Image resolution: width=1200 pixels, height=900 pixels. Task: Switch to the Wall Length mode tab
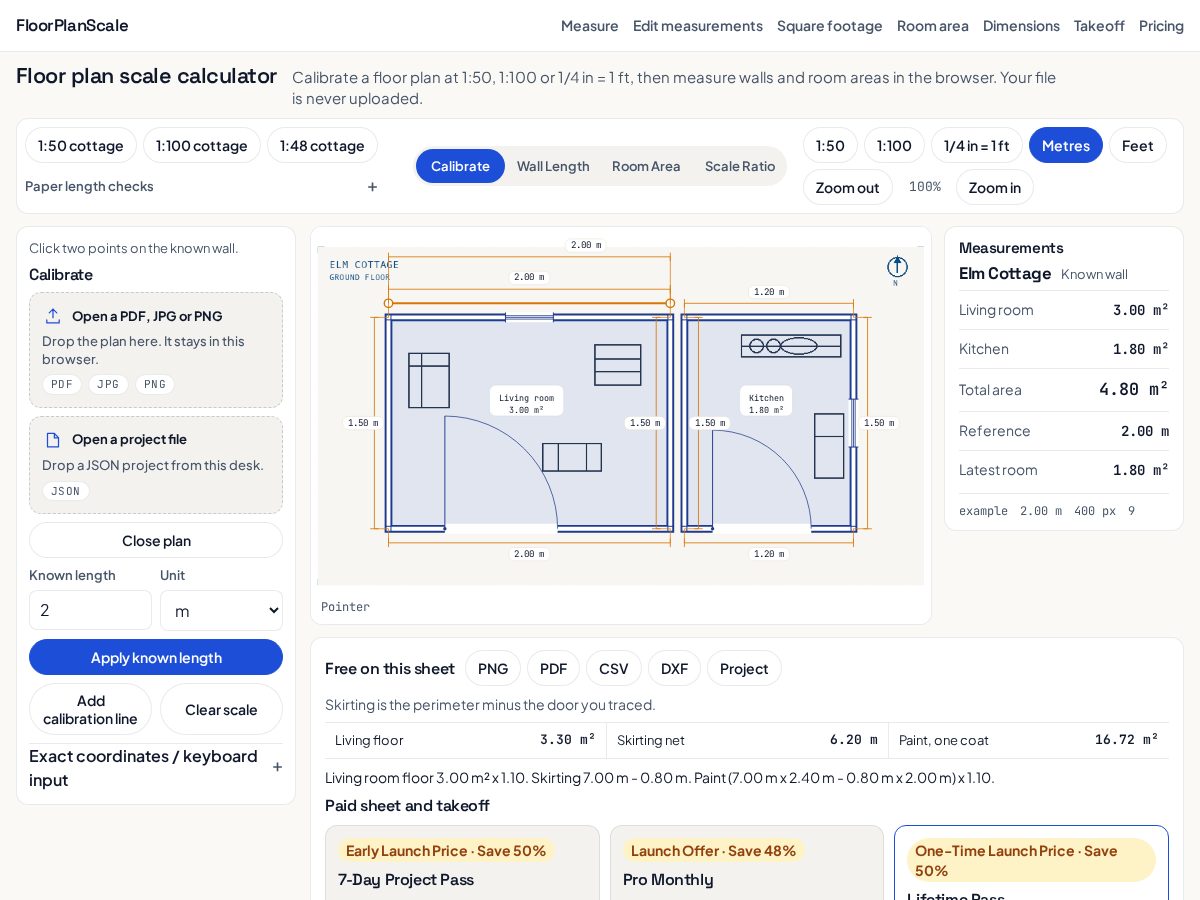click(553, 166)
